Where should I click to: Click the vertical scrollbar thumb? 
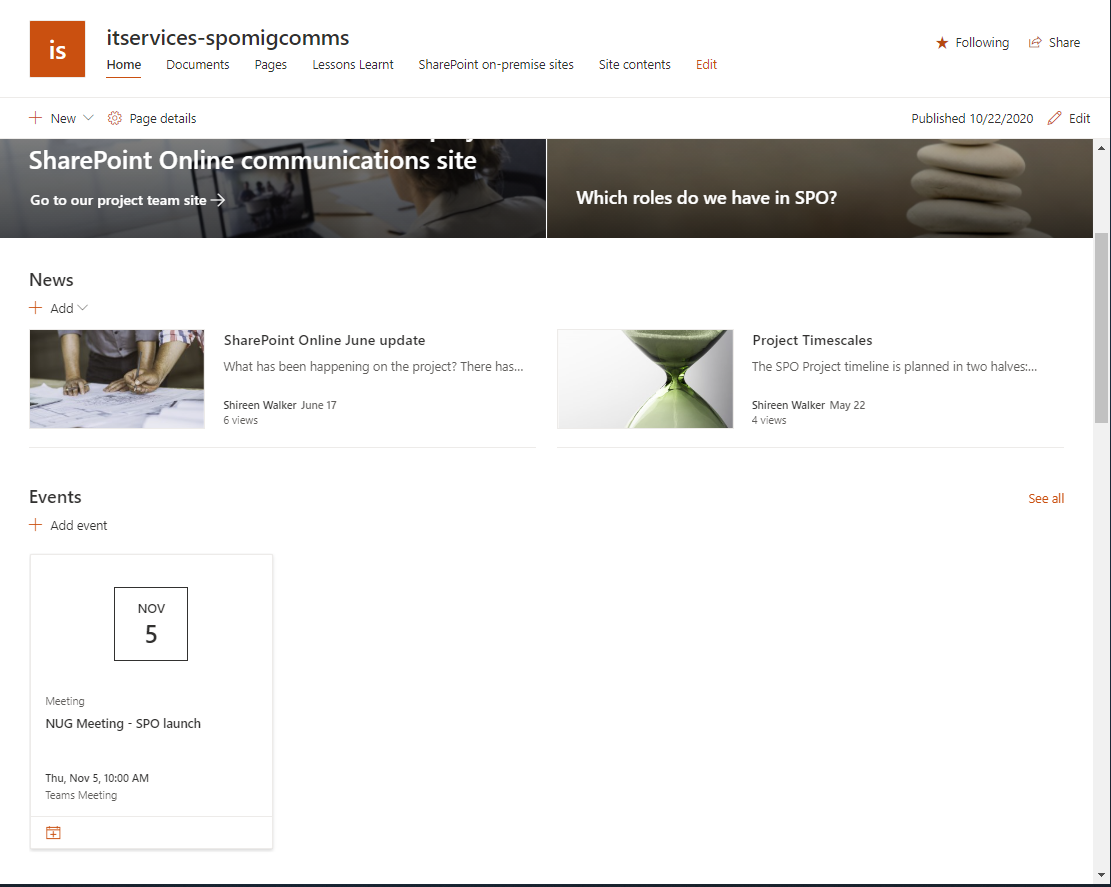pos(1101,327)
